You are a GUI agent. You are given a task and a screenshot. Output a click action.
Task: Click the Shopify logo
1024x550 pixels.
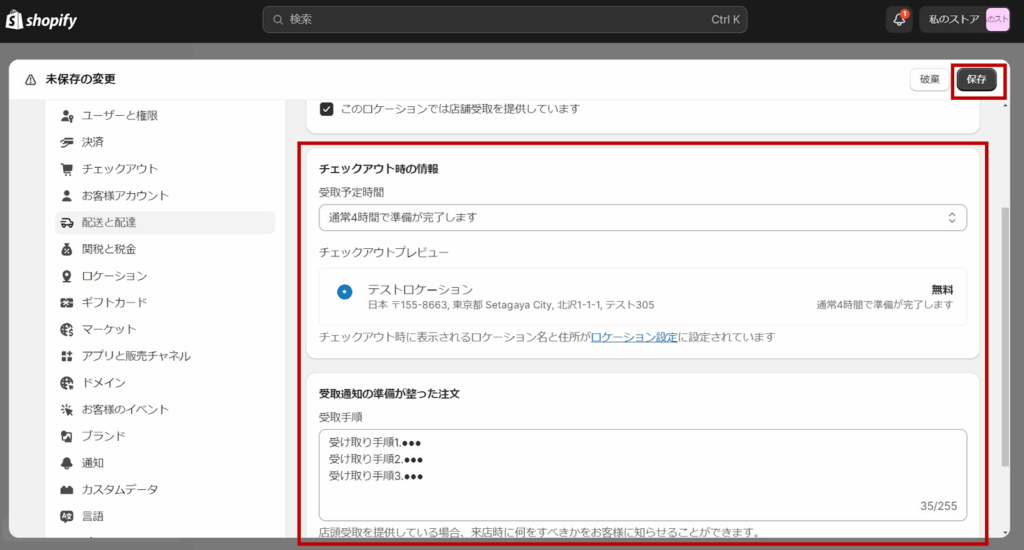[41, 20]
